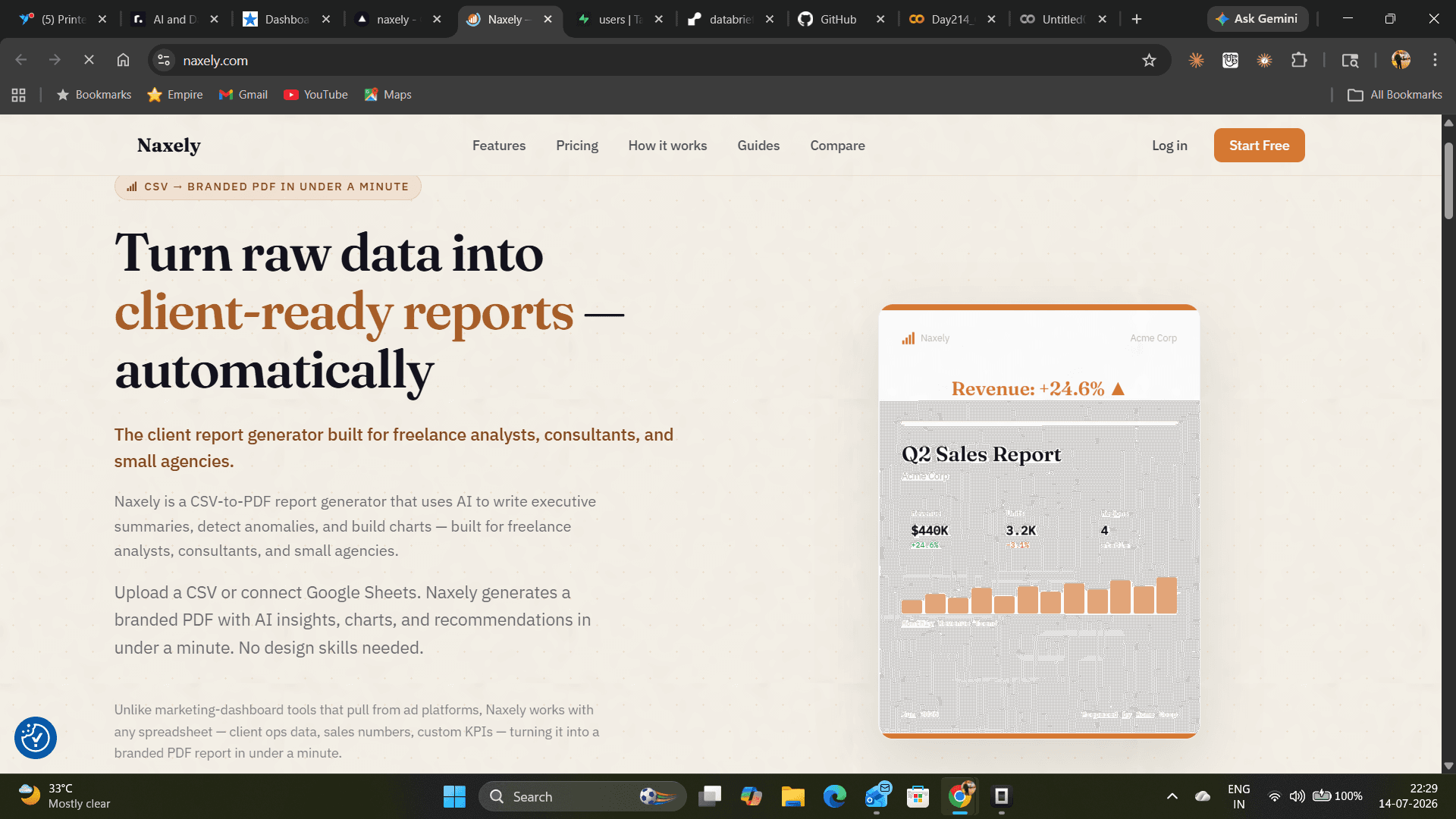Image resolution: width=1456 pixels, height=819 pixels.
Task: Open File Explorer from taskbar
Action: 793,796
